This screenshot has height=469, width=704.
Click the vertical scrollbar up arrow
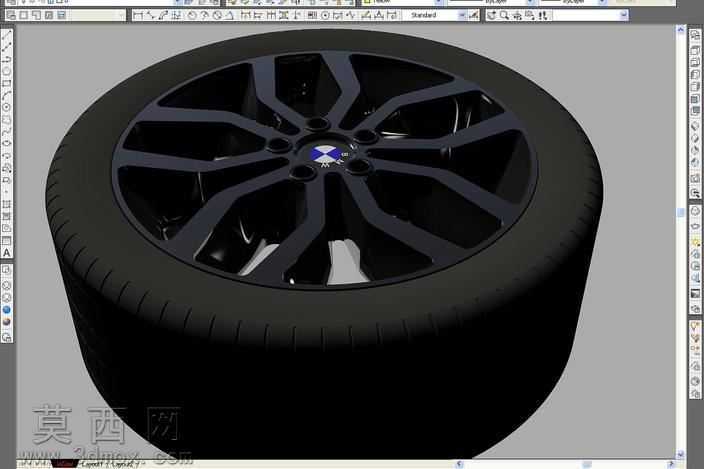point(681,30)
